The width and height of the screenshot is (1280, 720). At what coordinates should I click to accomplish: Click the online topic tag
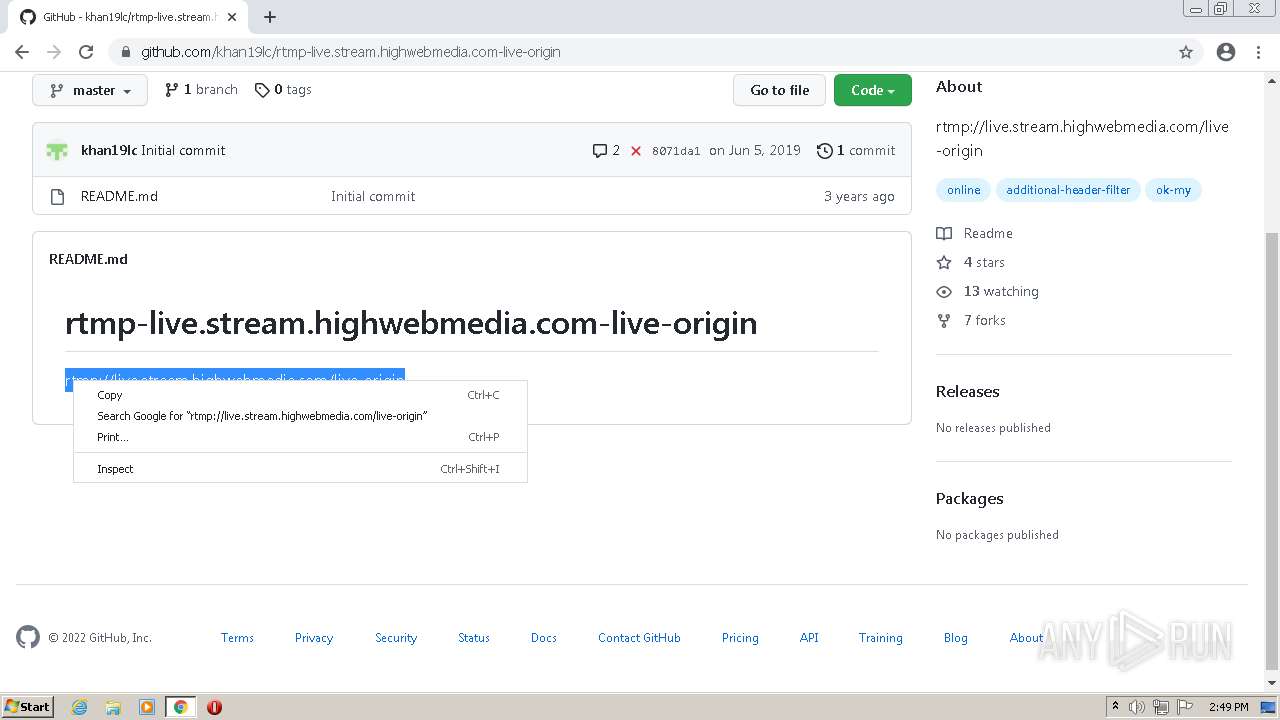tap(964, 190)
